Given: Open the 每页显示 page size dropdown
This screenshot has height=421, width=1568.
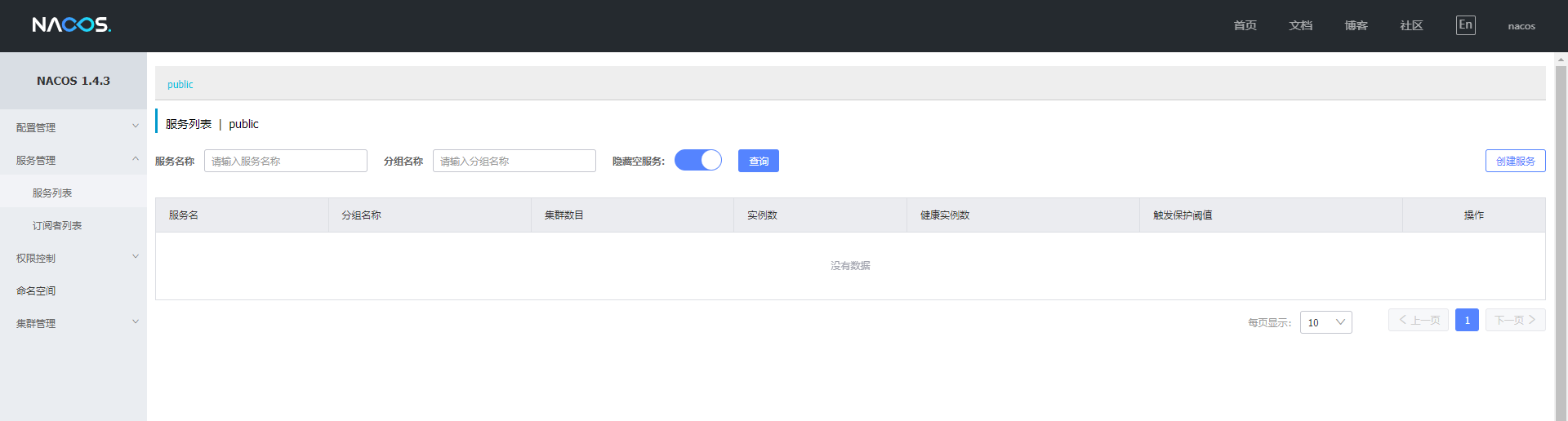Looking at the screenshot, I should click(x=1326, y=322).
